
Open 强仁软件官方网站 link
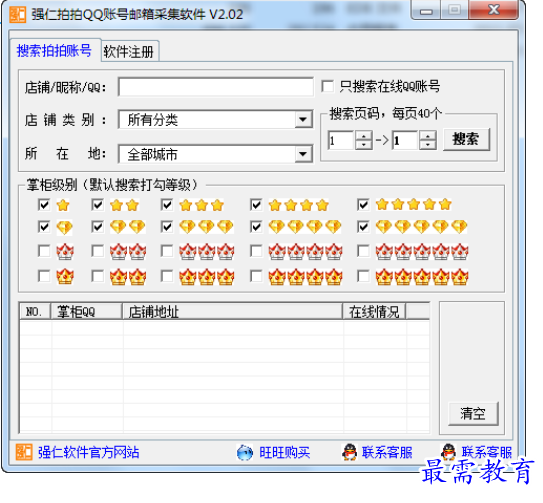coord(89,452)
